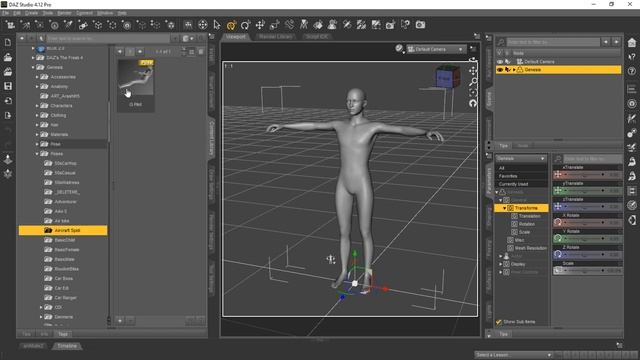Click the Create New Spotlight toolbar icon

click(69, 25)
